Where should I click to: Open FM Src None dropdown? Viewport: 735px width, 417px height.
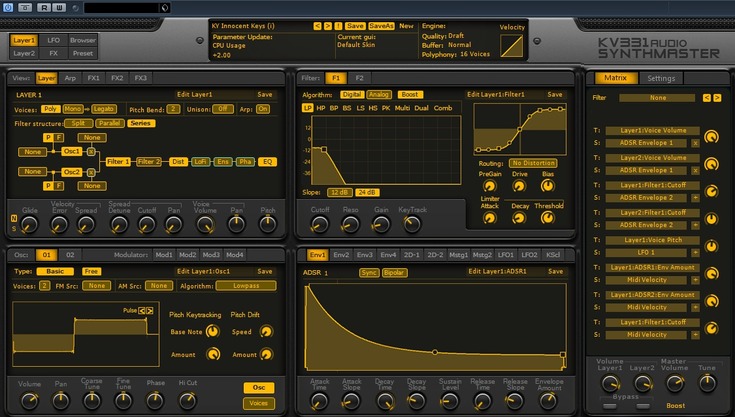point(97,286)
